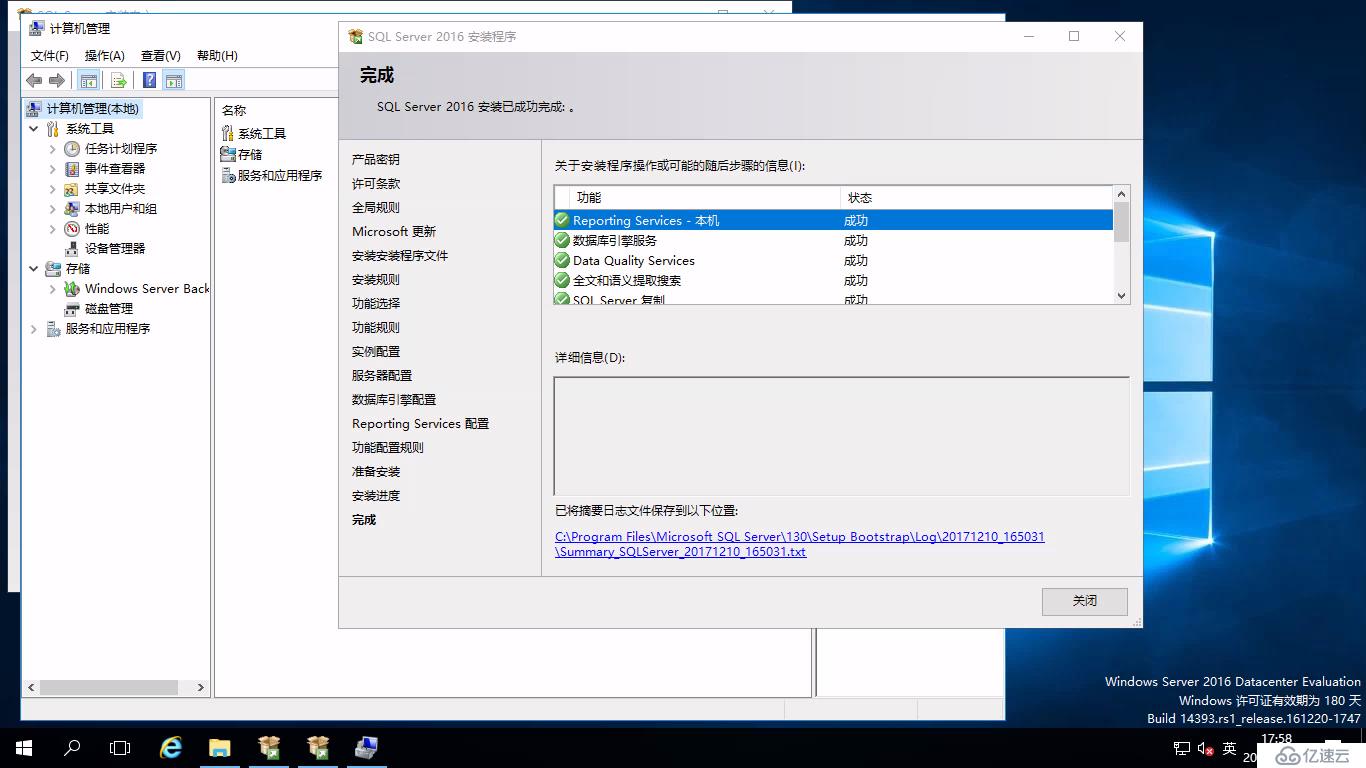The height and width of the screenshot is (768, 1366).
Task: Open the 帮助(H) menu
Action: (217, 56)
